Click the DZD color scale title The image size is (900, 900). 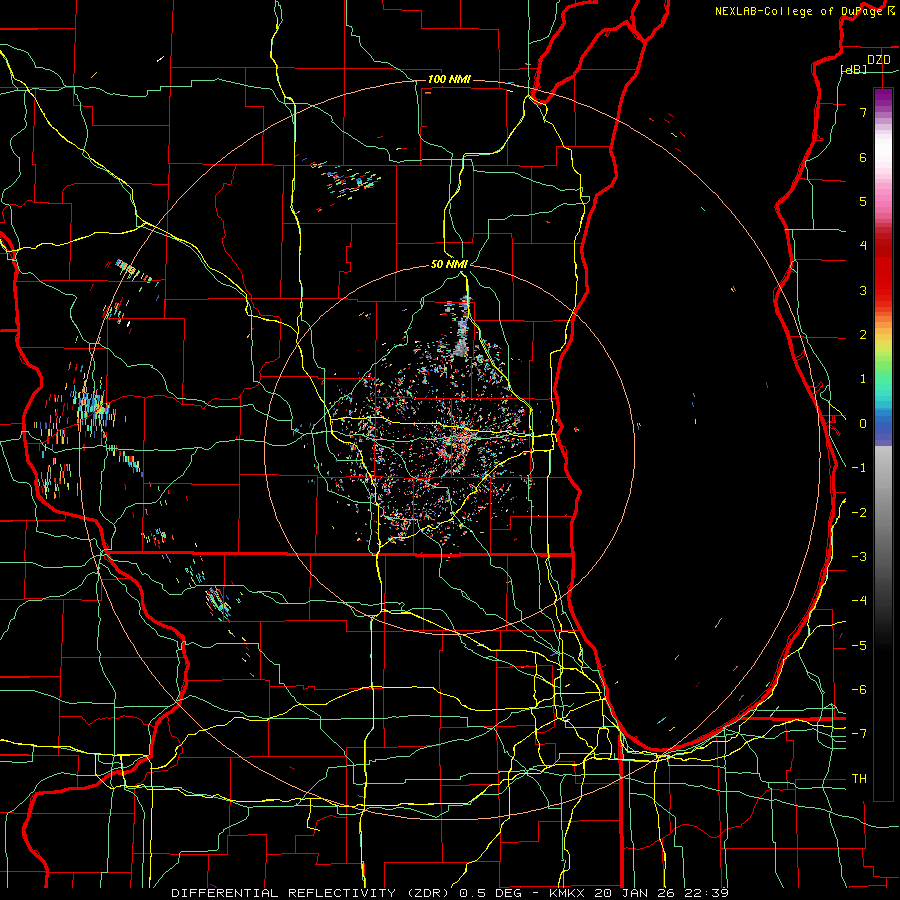pos(878,60)
